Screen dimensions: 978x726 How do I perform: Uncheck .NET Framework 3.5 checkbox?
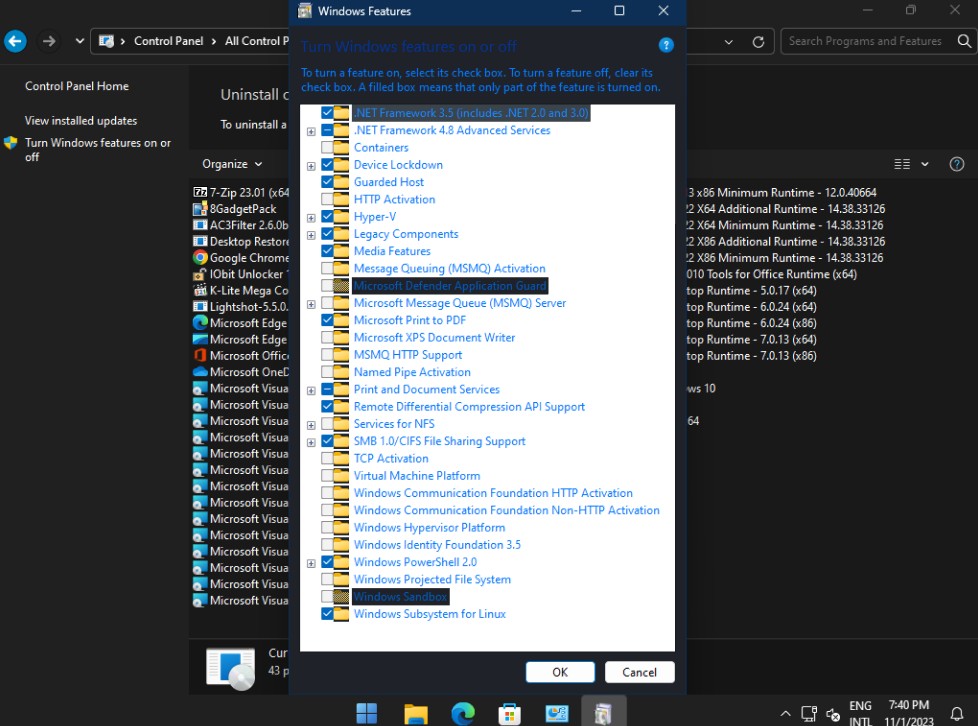[327, 112]
